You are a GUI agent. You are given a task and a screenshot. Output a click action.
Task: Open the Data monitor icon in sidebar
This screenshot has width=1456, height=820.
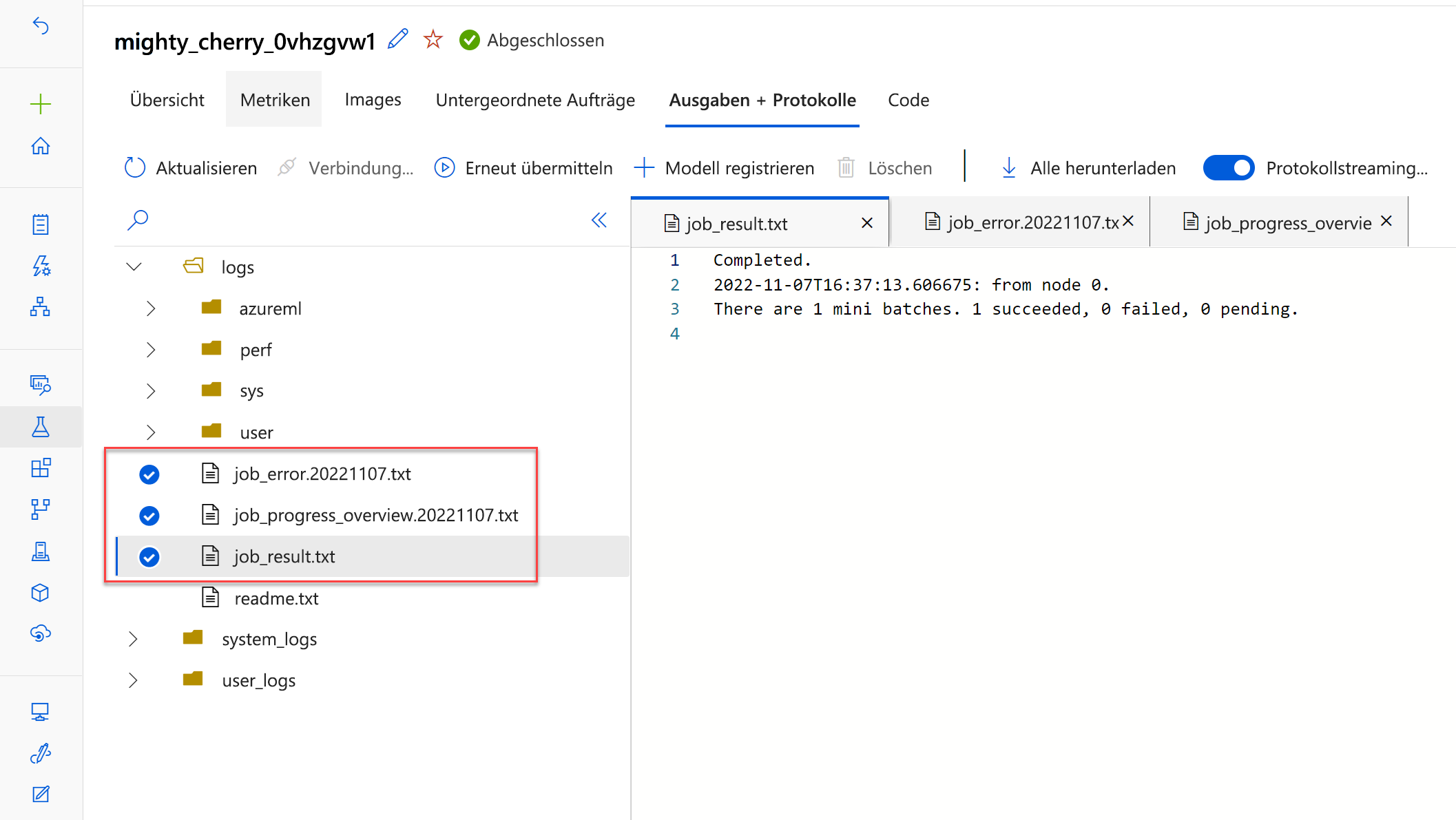(41, 384)
